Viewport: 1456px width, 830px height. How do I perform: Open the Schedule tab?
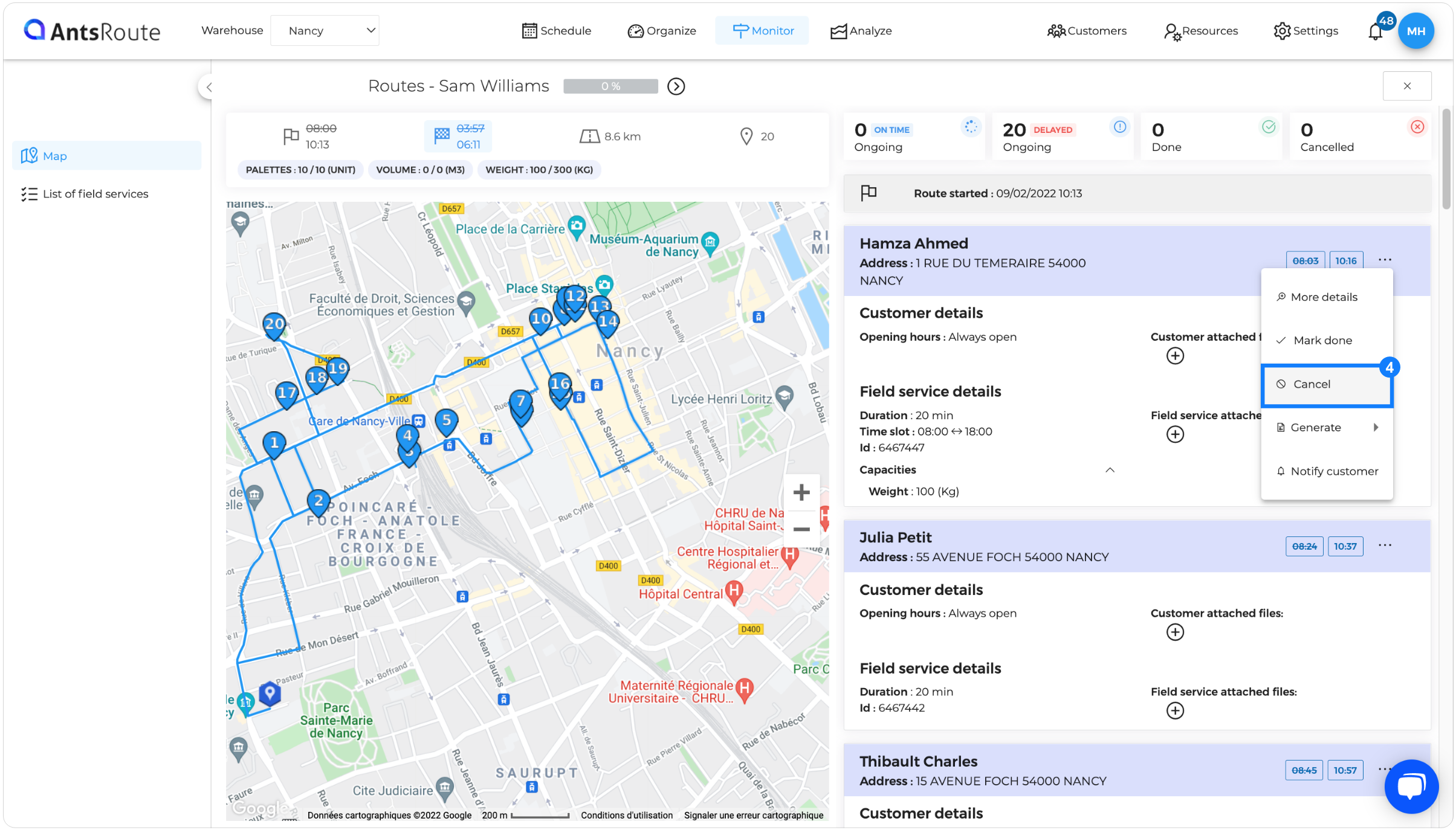556,31
